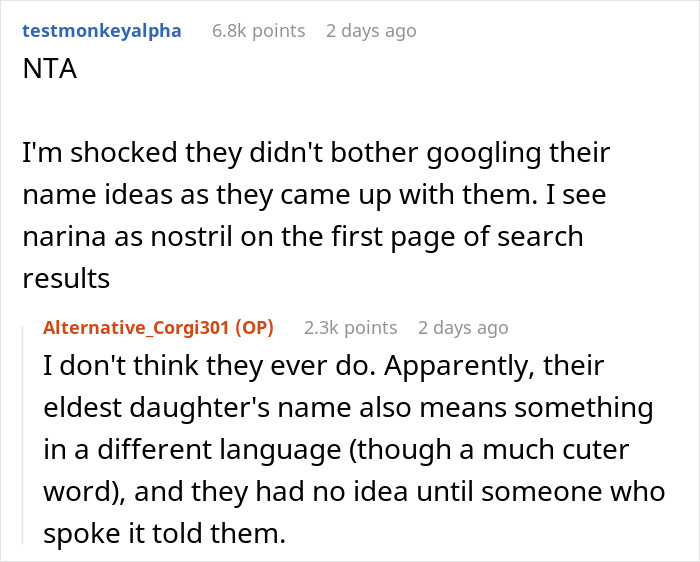
Task: Click the line 'I don't think they ever do'
Action: pyautogui.click(x=324, y=366)
